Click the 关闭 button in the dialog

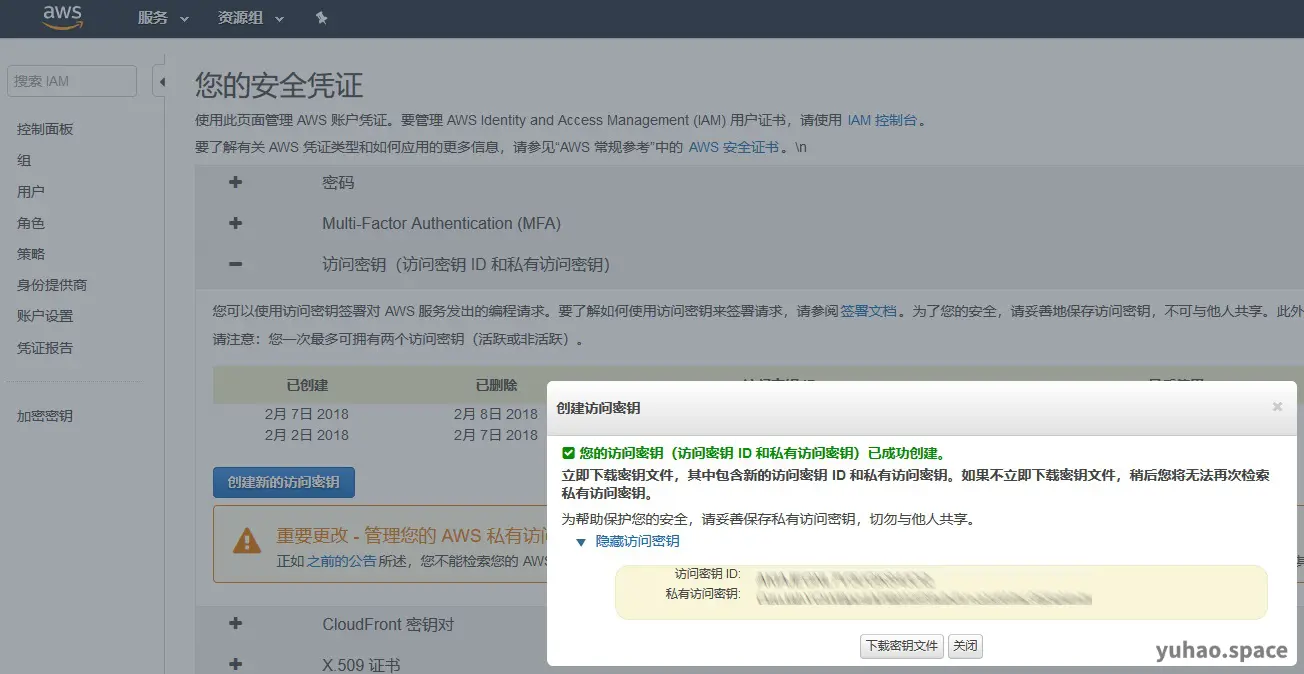965,646
